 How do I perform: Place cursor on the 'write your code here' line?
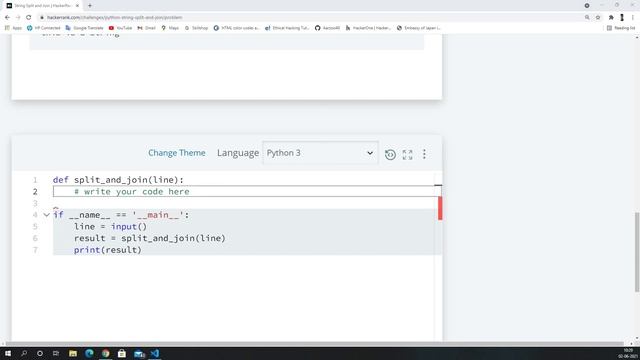point(247,191)
